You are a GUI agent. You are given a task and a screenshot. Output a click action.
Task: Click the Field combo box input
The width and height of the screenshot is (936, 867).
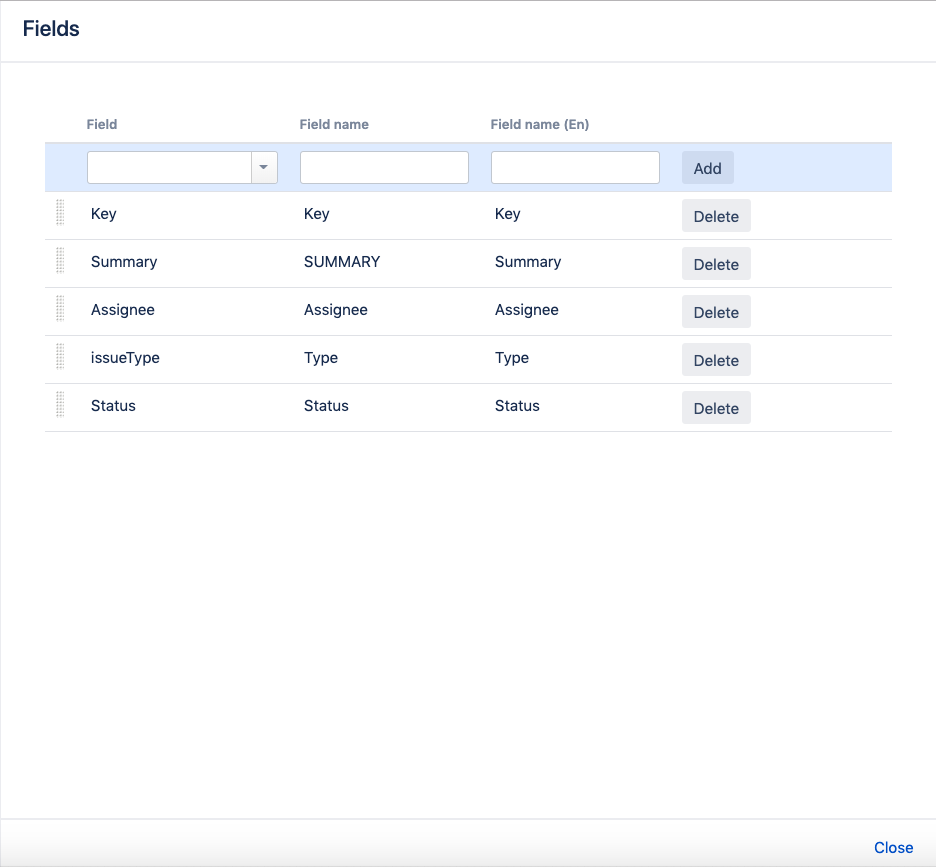[x=170, y=167]
